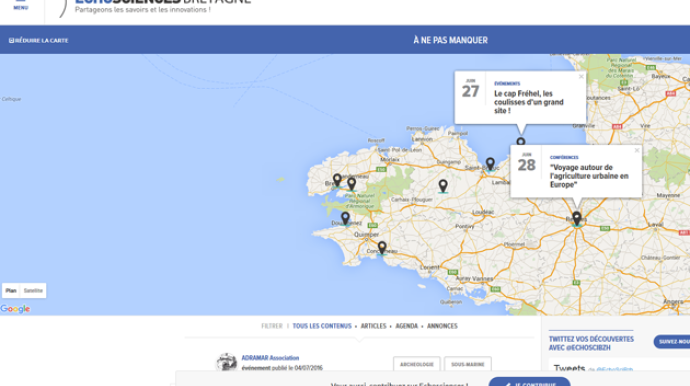
Task: Open the hamburger Menu icon
Action: point(21,5)
